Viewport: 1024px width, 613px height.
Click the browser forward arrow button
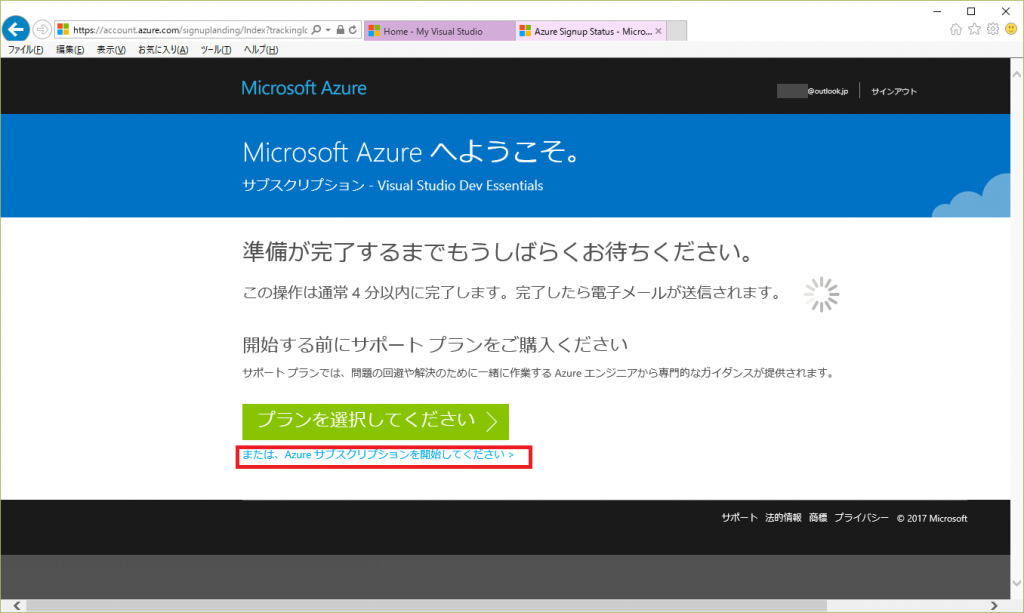tap(42, 29)
